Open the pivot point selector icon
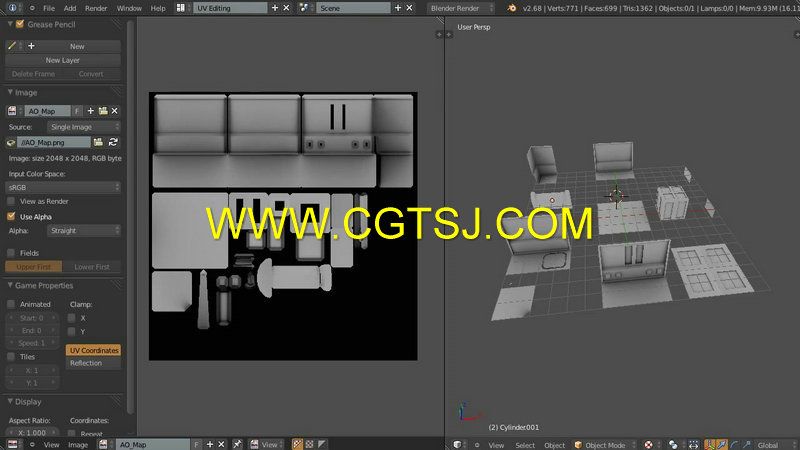Screen dimensions: 800x450 [x=673, y=445]
